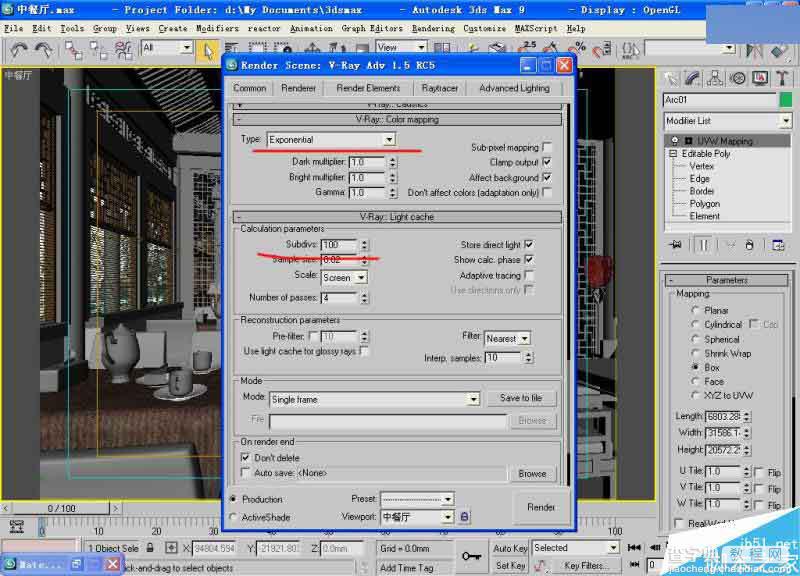Click the Set Key button
This screenshot has width=800, height=576.
point(510,565)
